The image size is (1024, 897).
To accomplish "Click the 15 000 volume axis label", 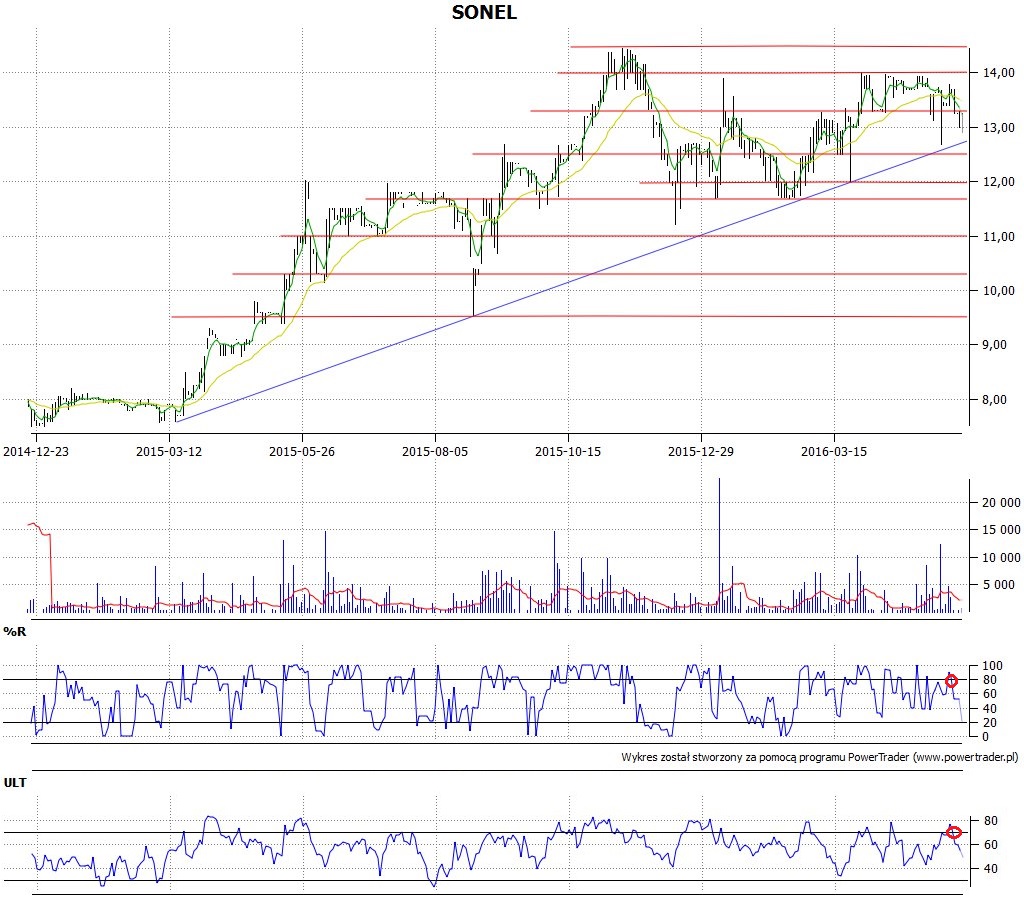I will [x=1001, y=530].
